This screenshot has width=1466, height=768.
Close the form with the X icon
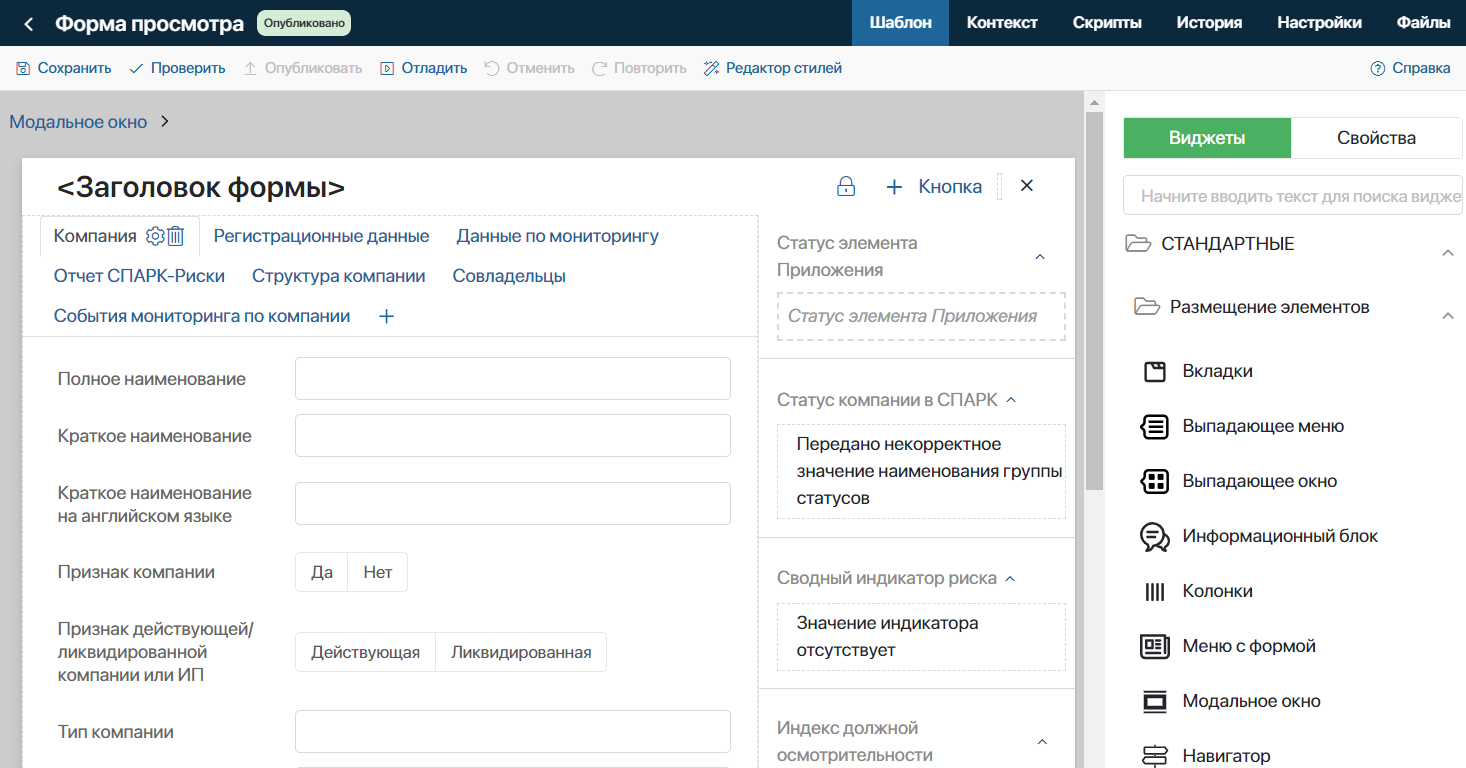1026,186
